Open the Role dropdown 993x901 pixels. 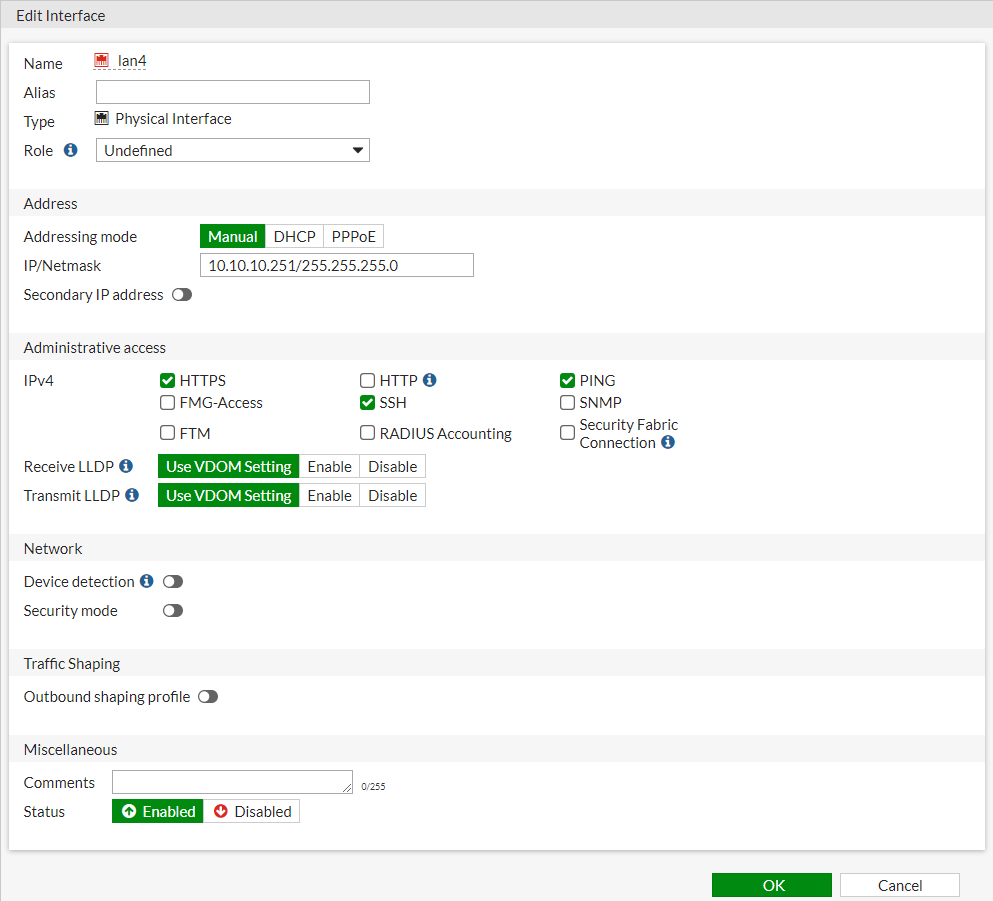point(233,151)
